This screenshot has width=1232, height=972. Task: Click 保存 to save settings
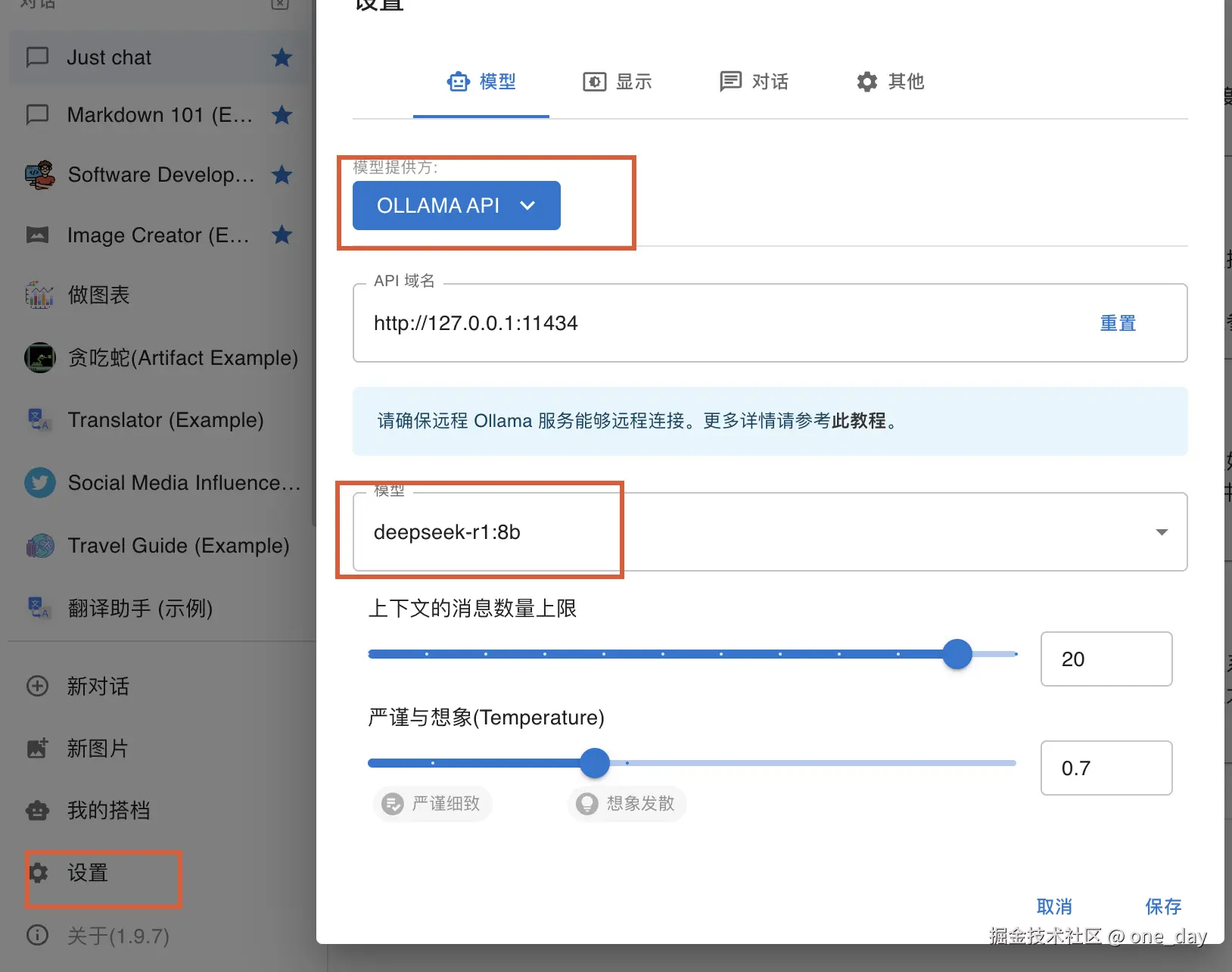point(1163,906)
